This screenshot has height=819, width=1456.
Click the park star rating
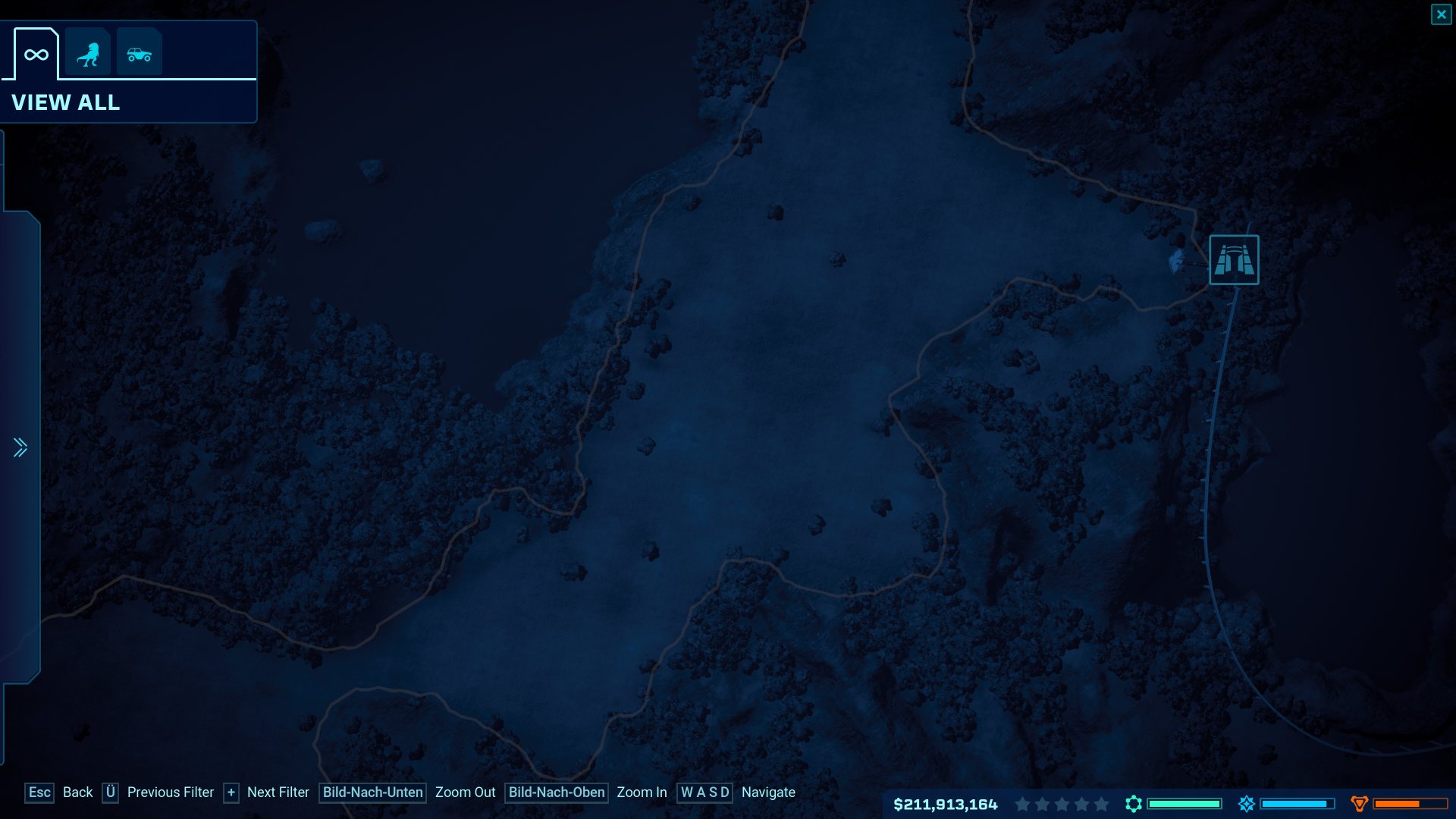[1062, 804]
